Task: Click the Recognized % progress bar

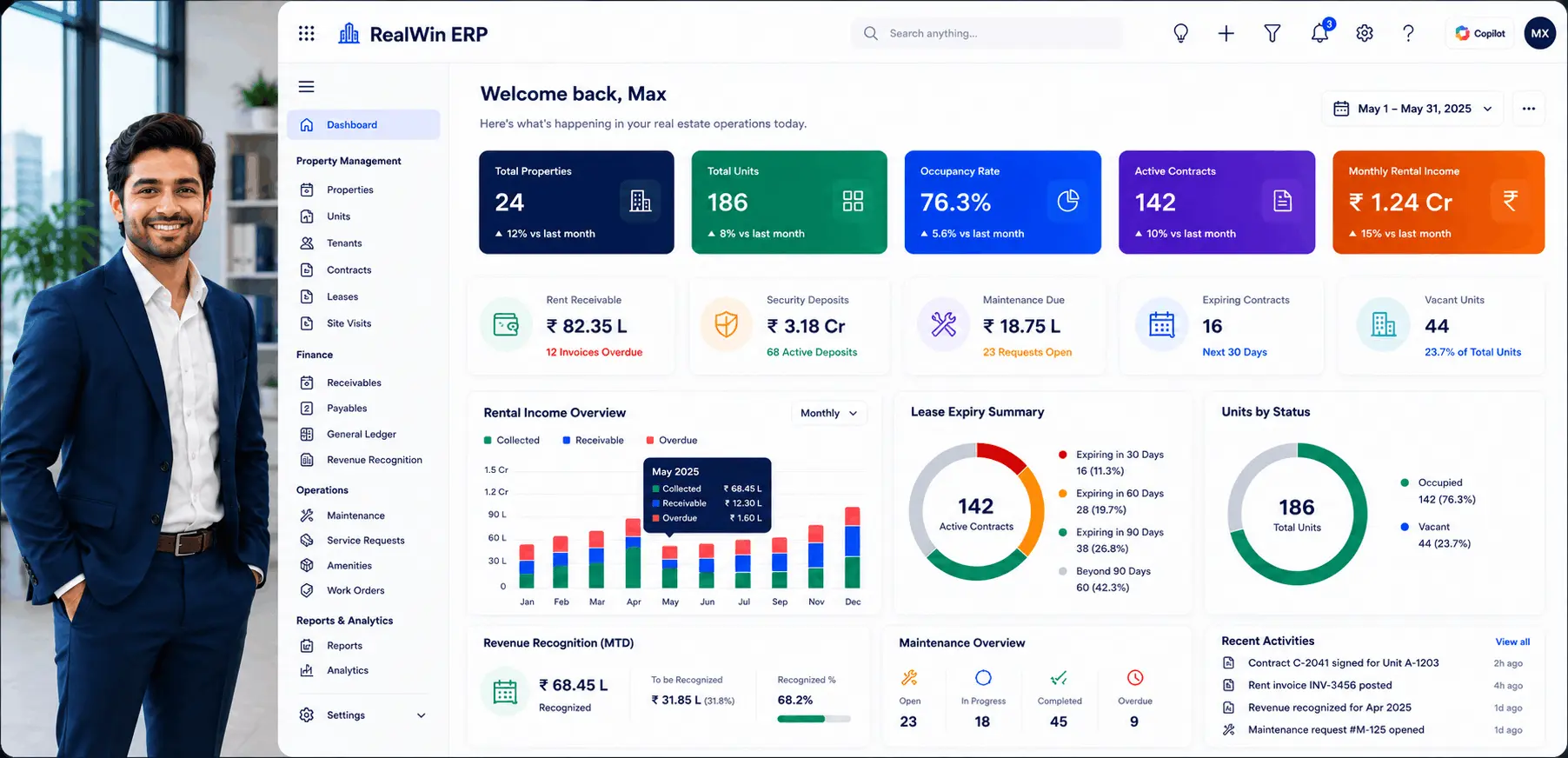Action: click(x=814, y=719)
